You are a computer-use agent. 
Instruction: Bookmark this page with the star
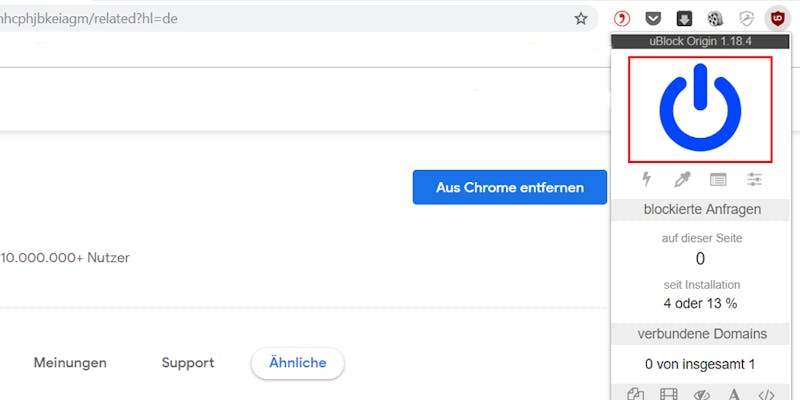[581, 19]
